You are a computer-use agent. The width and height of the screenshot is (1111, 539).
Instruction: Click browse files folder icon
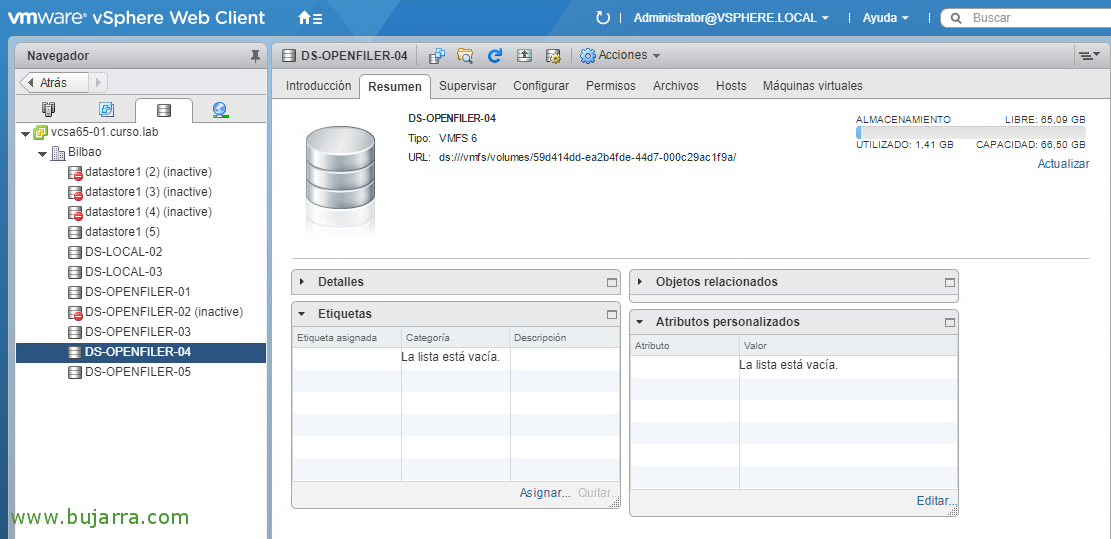click(466, 55)
